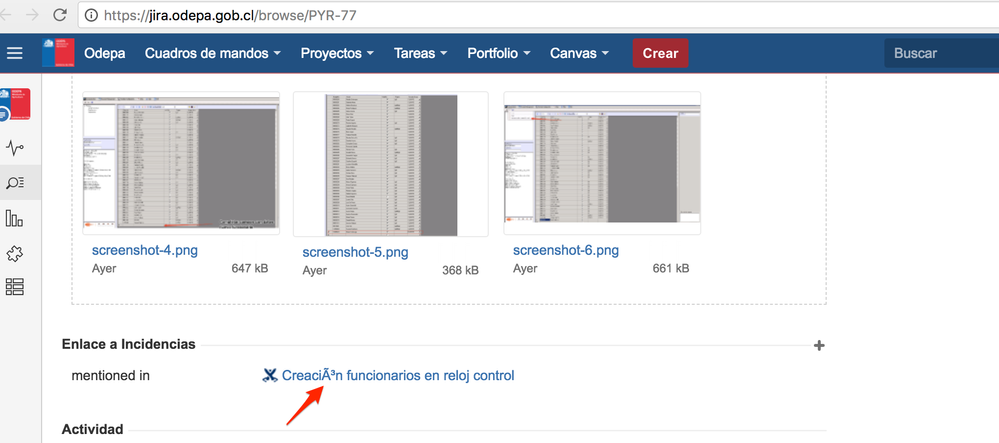Open the reports bar chart icon
This screenshot has height=443, width=999.
[x=15, y=218]
